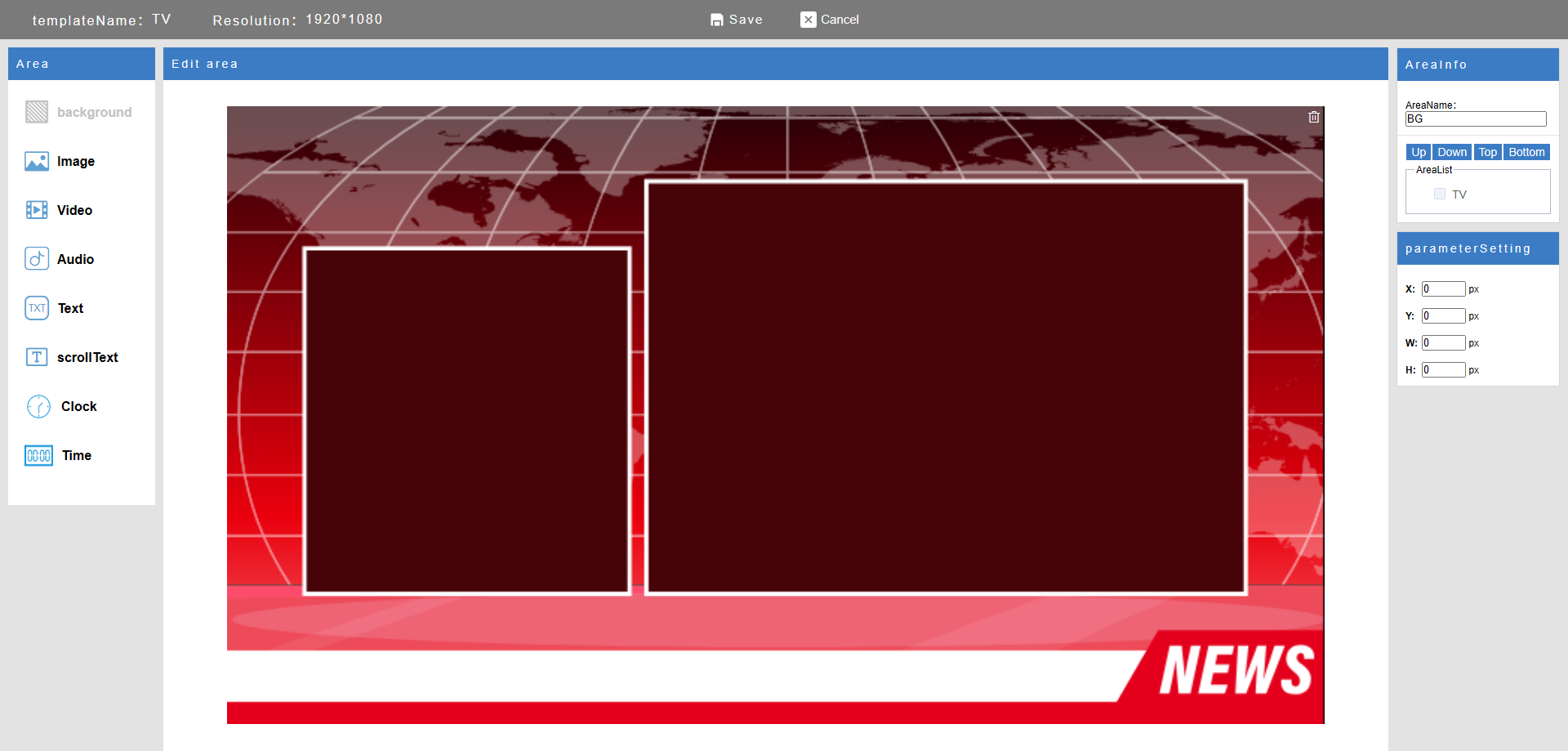The image size is (1568, 751).
Task: Click the Cancel X icon
Action: 808,20
